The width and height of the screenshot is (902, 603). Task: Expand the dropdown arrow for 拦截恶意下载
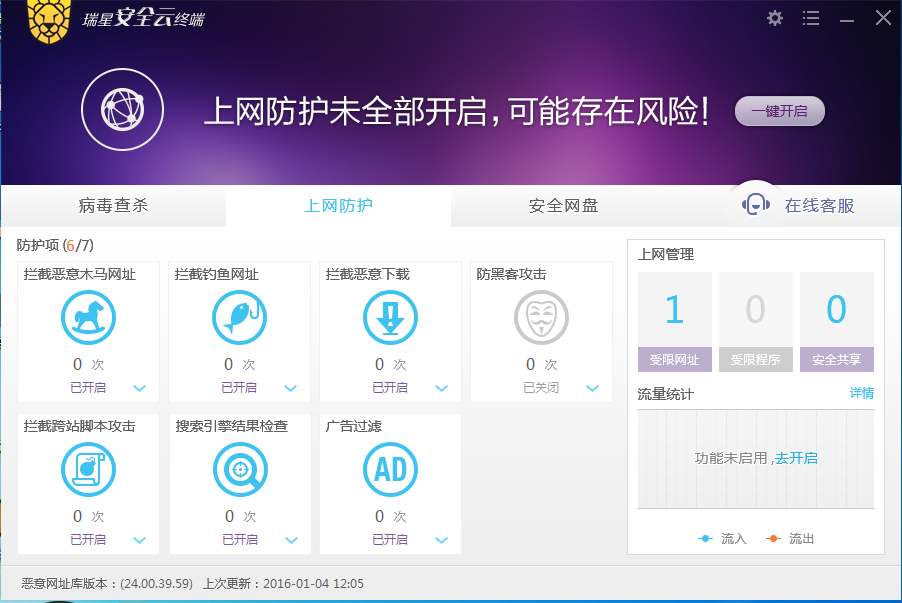[x=441, y=388]
